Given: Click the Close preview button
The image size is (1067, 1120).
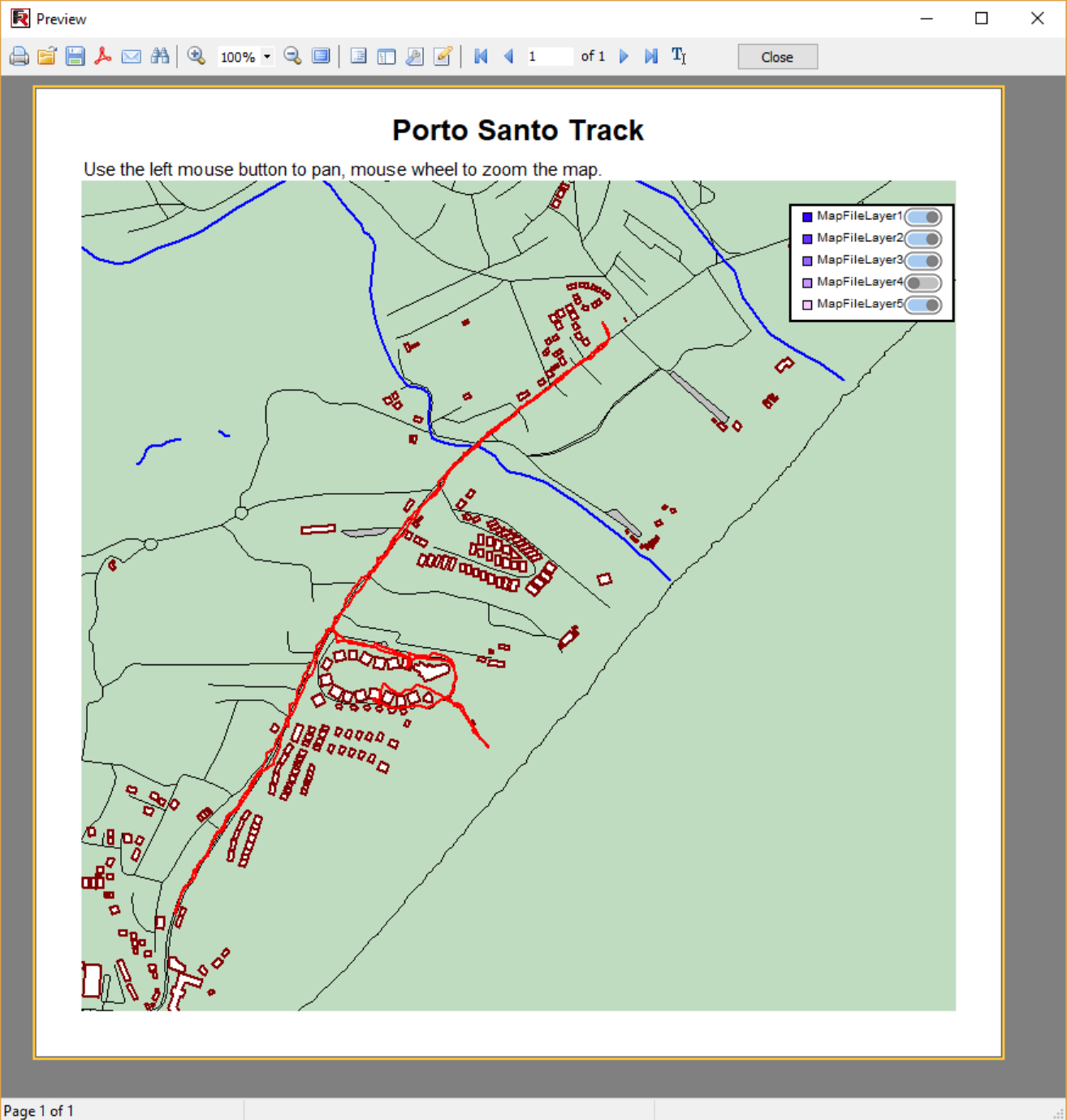Looking at the screenshot, I should pyautogui.click(x=777, y=57).
